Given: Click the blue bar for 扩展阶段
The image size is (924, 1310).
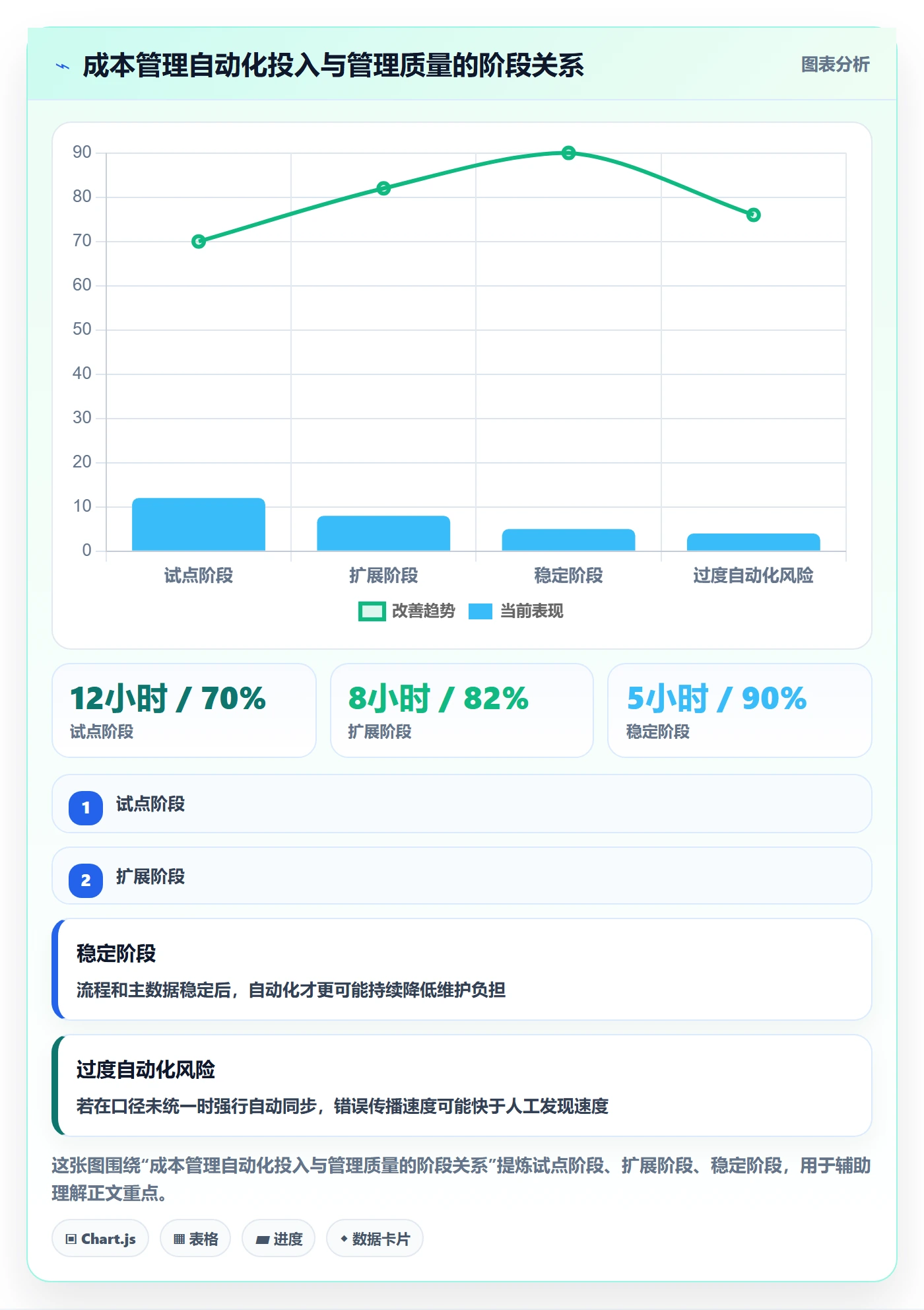Looking at the screenshot, I should (x=383, y=533).
